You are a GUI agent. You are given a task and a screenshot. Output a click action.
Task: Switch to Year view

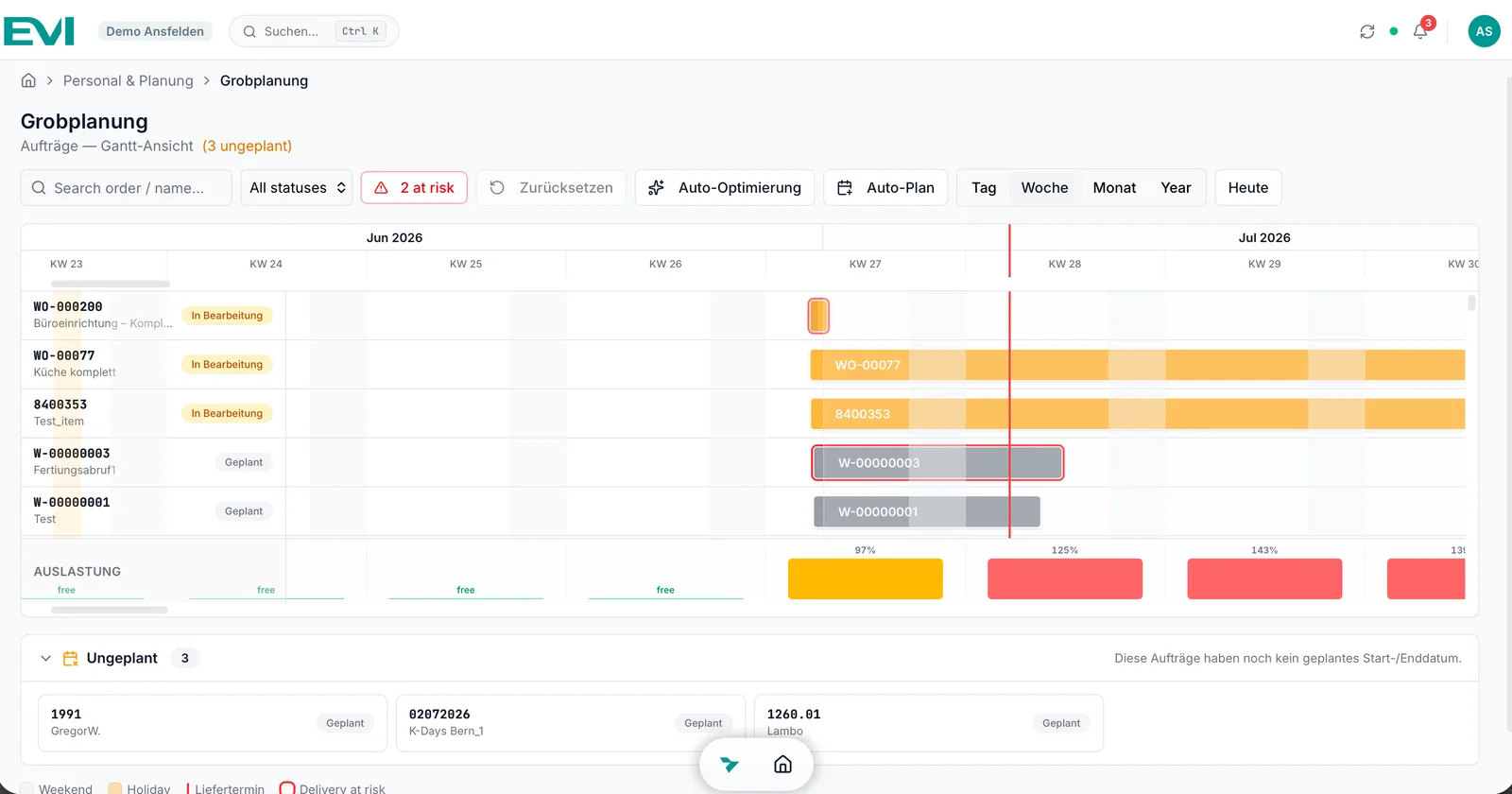(x=1176, y=187)
